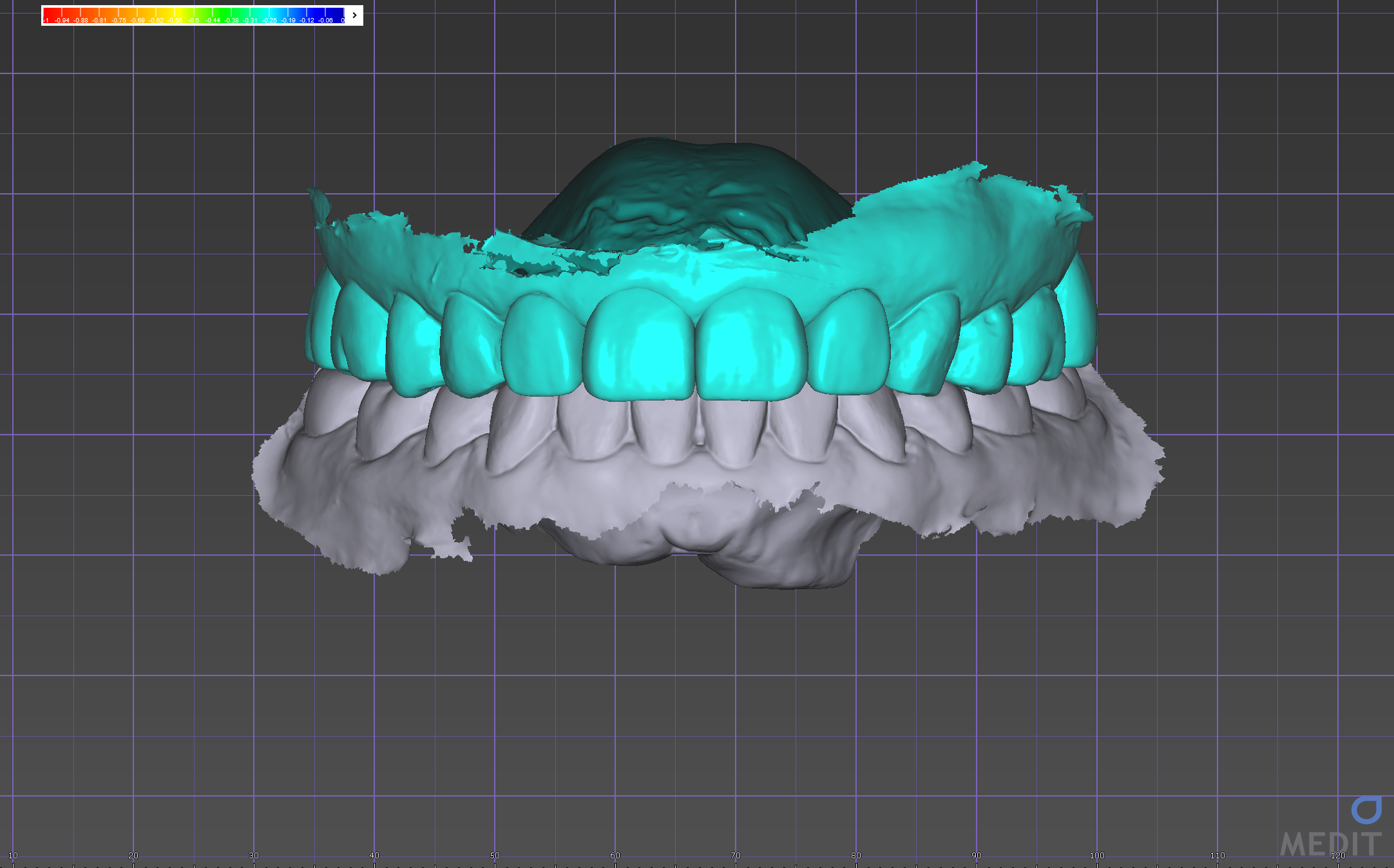This screenshot has height=868, width=1394.
Task: Click the teal upper gingiva above front teeth
Action: tap(696, 270)
